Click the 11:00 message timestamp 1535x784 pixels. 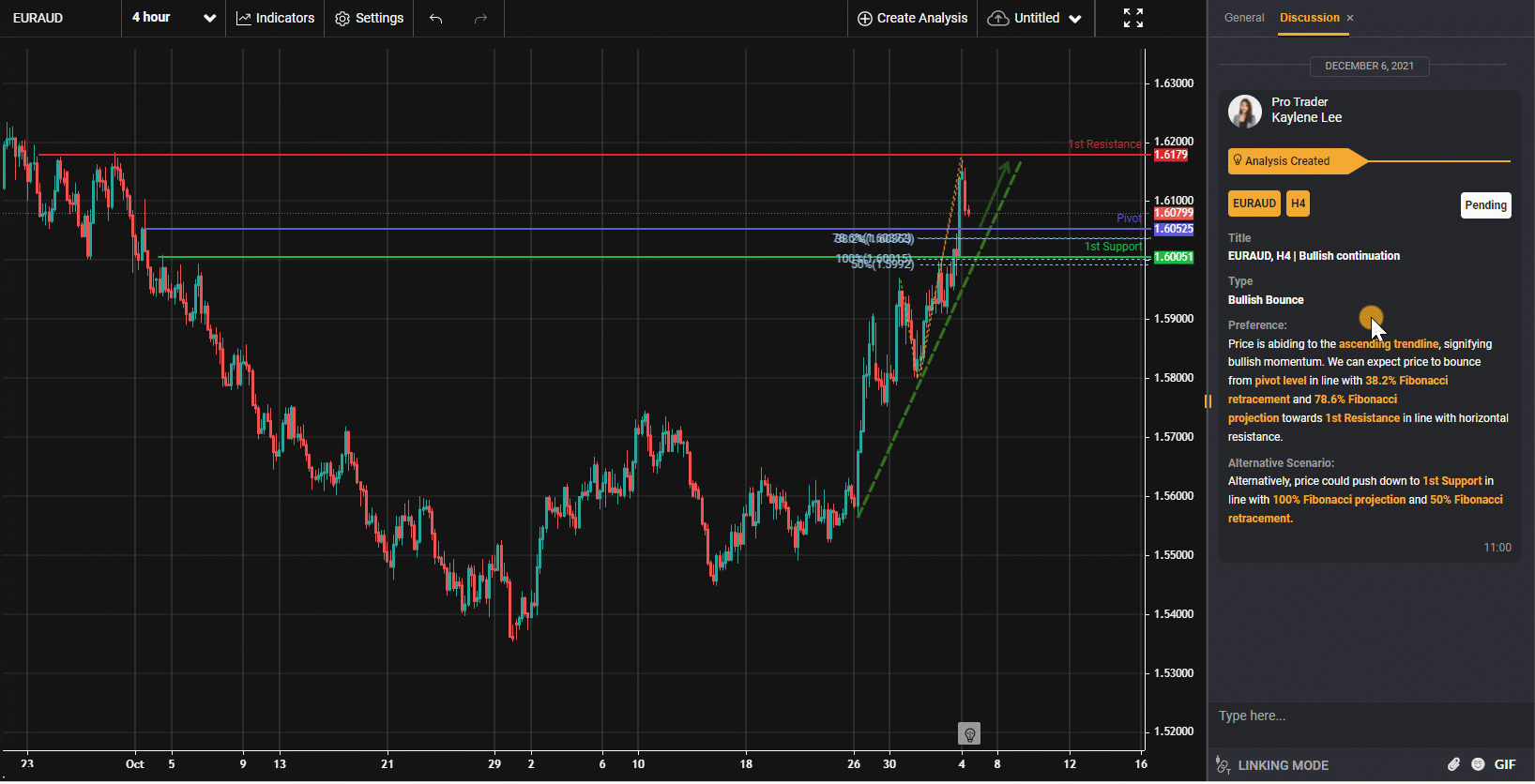(x=1497, y=548)
